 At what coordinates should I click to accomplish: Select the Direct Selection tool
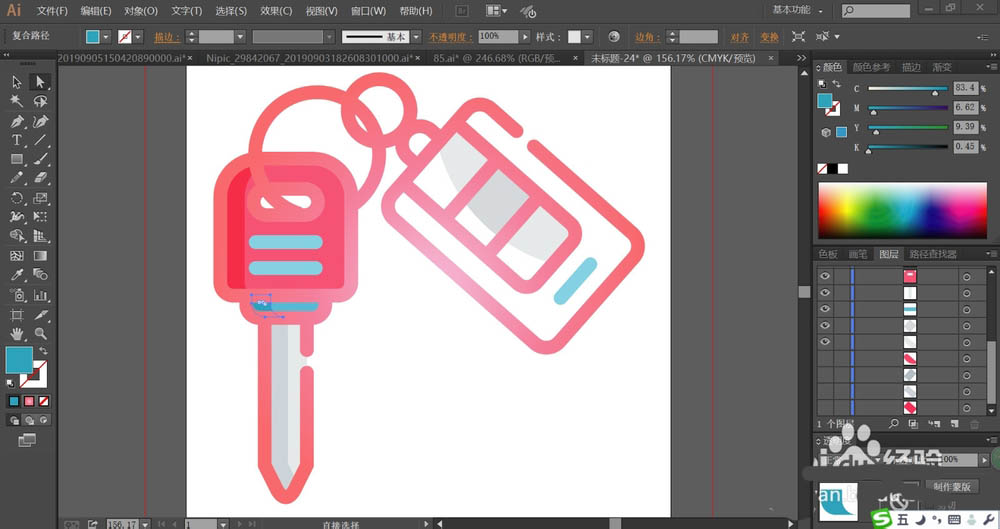click(40, 82)
